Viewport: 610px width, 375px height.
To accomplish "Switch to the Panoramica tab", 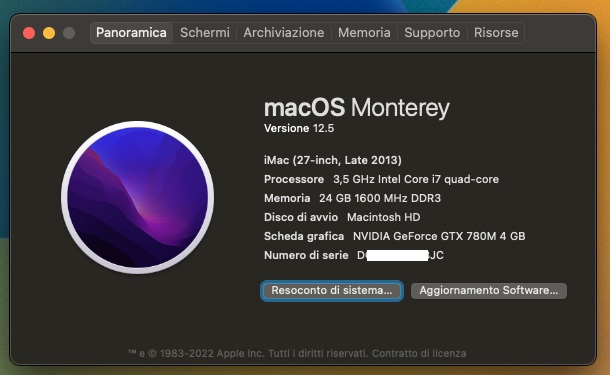I will (131, 33).
